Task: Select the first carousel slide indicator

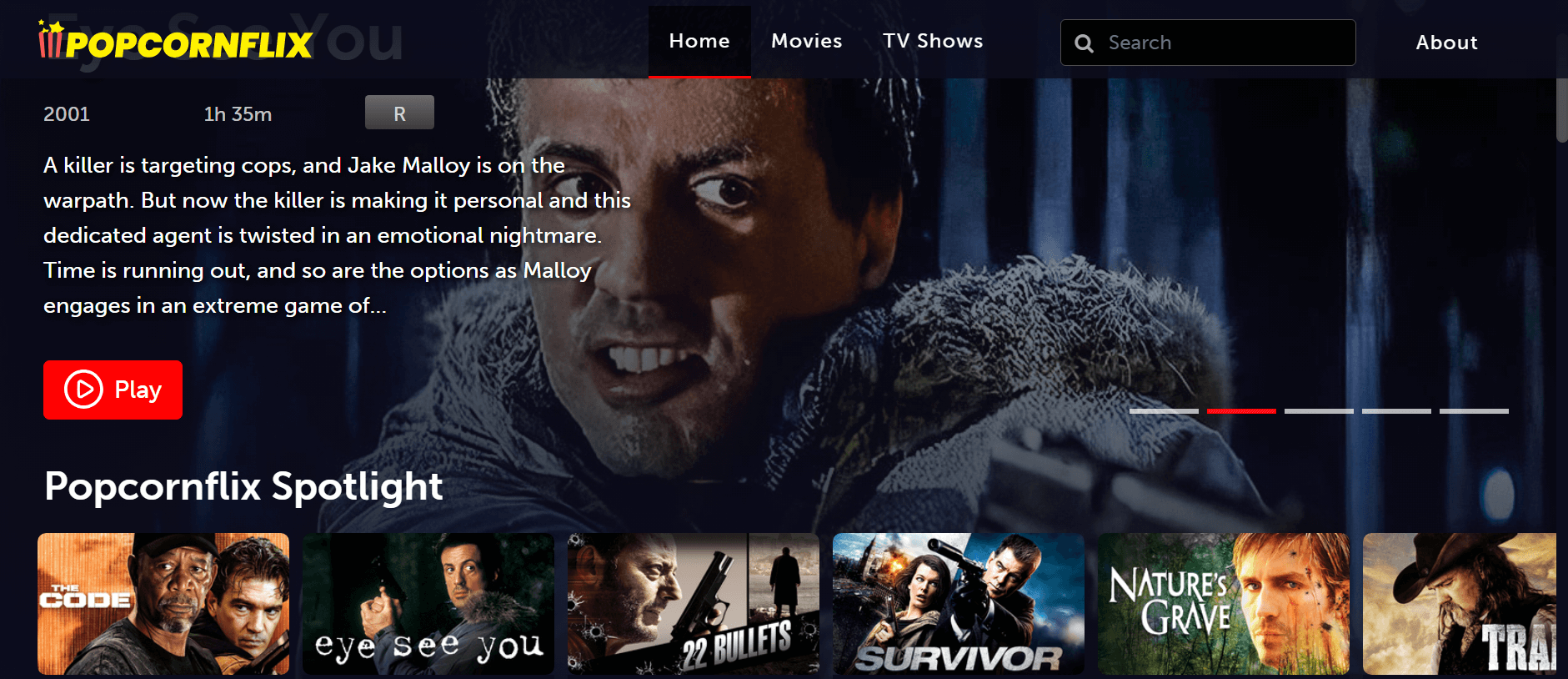Action: (1164, 411)
